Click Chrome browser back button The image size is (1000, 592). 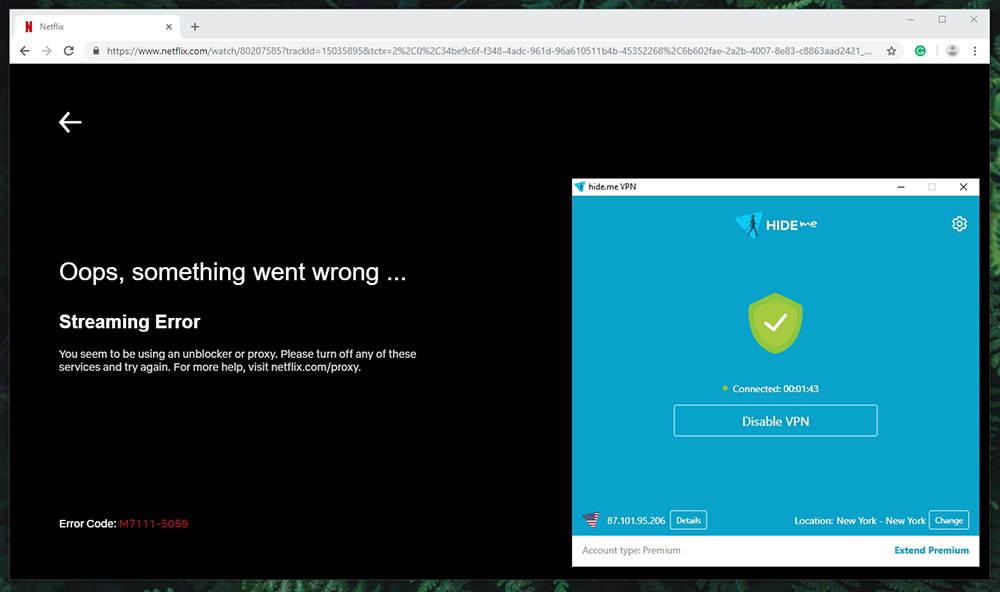point(24,51)
